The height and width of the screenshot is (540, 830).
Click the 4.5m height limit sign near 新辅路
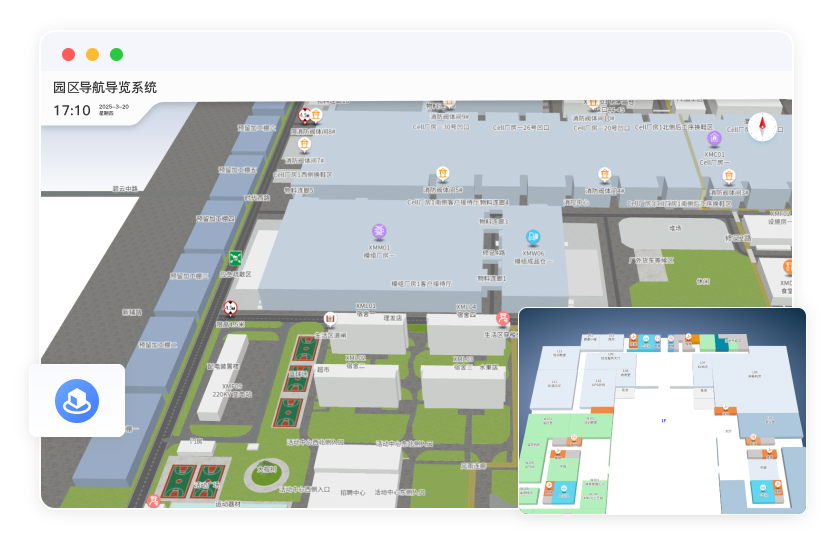pos(231,307)
